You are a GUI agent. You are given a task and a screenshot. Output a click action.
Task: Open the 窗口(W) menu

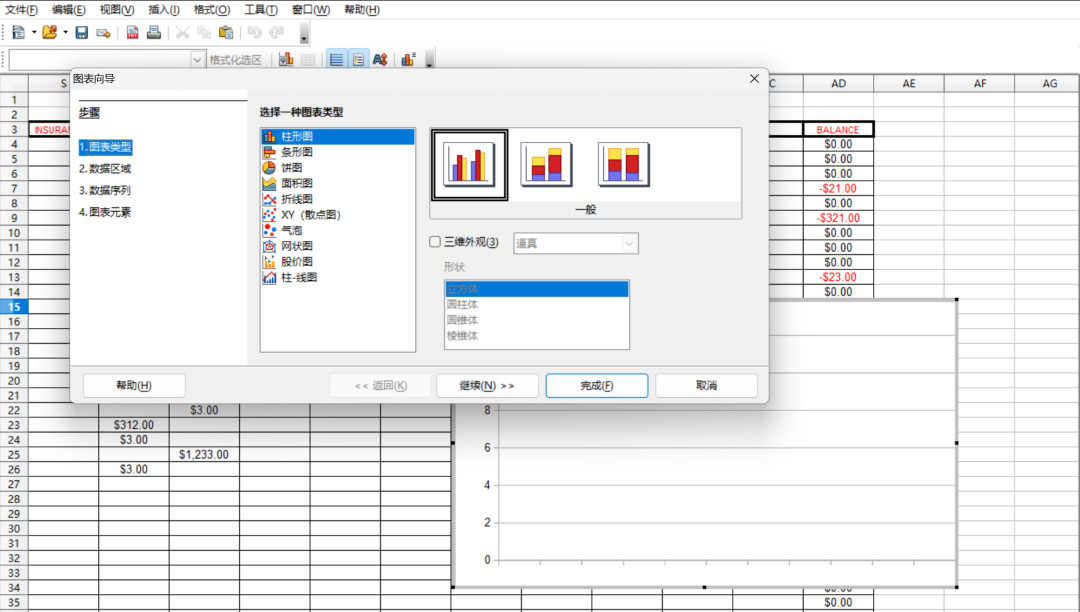311,10
